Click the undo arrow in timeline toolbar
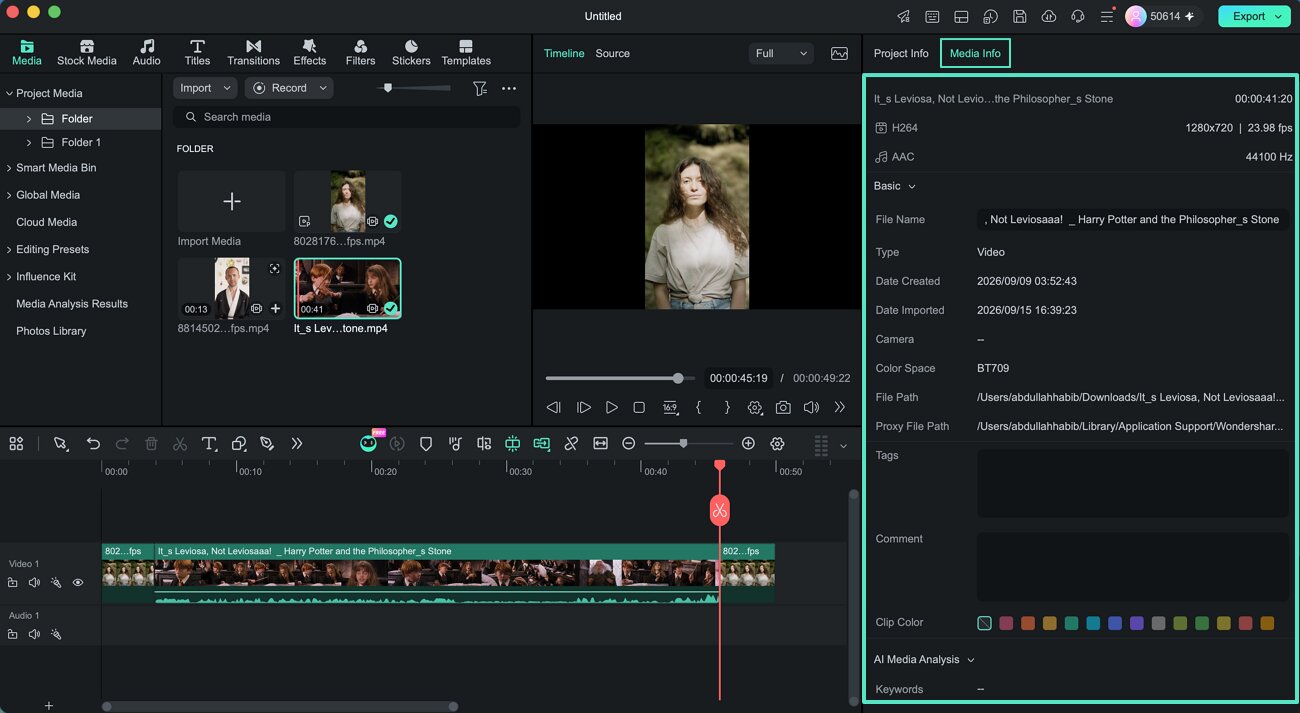Viewport: 1300px width, 713px height. click(x=93, y=444)
